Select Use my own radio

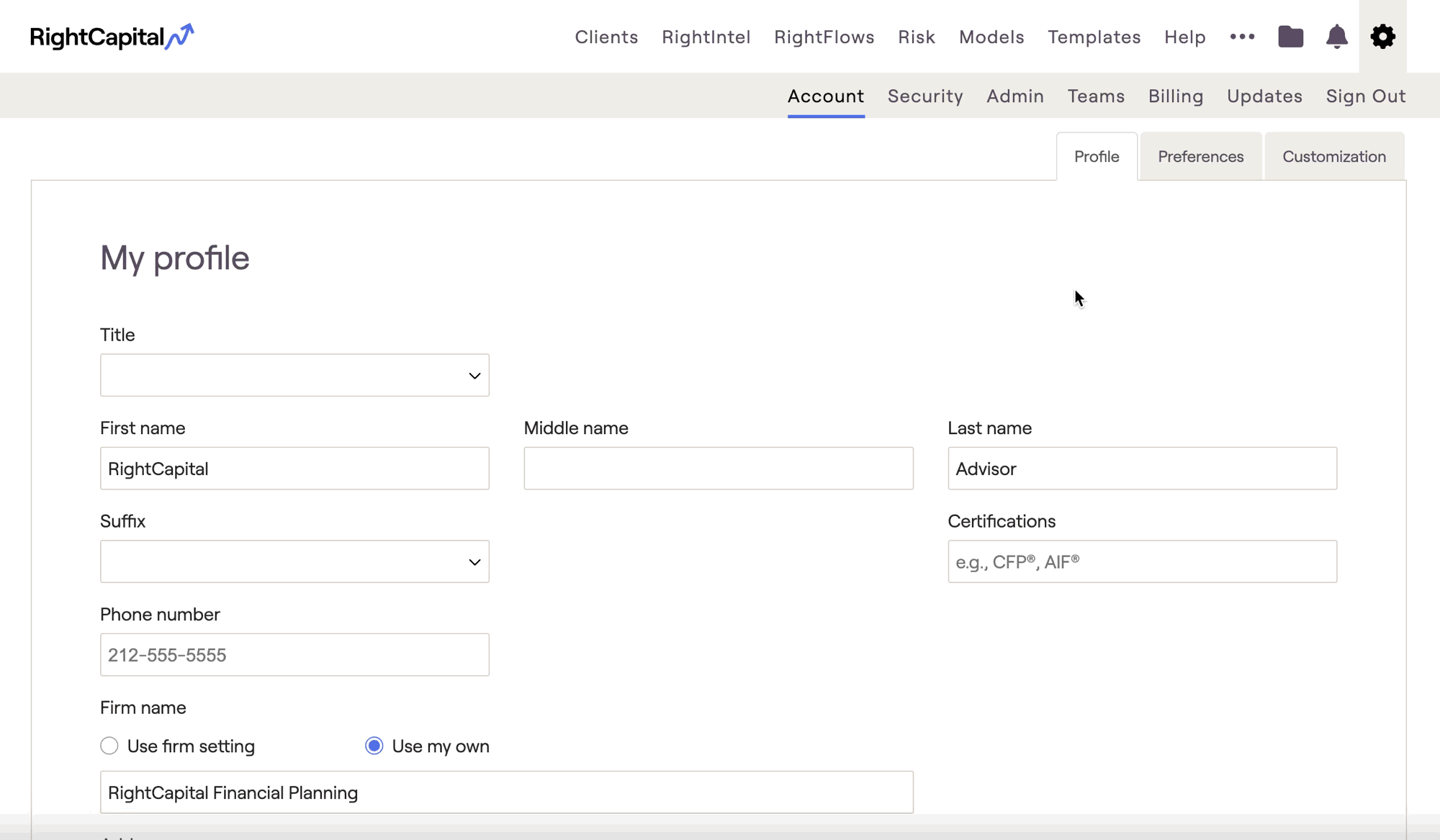(374, 746)
